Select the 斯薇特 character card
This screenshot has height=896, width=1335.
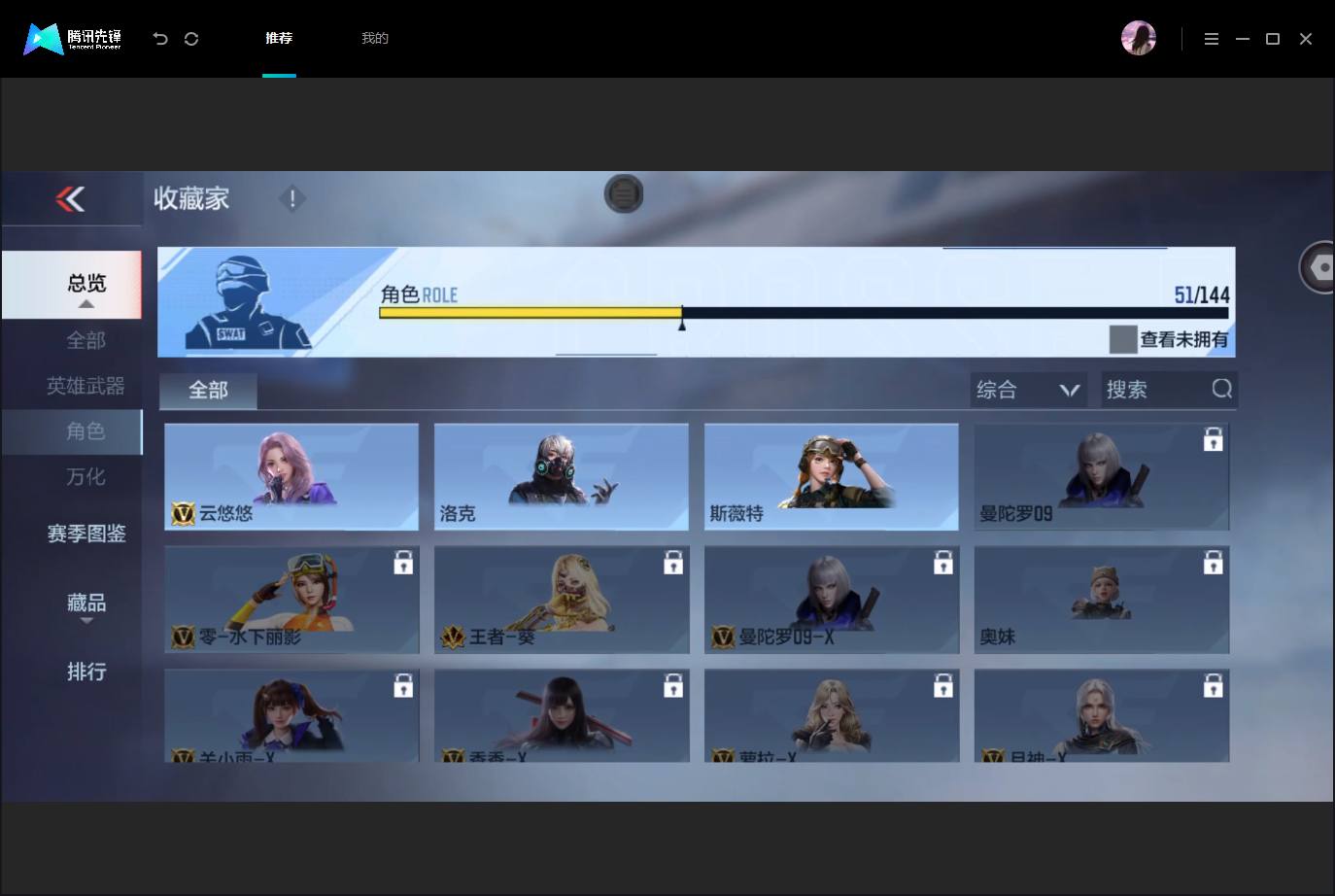click(x=832, y=477)
